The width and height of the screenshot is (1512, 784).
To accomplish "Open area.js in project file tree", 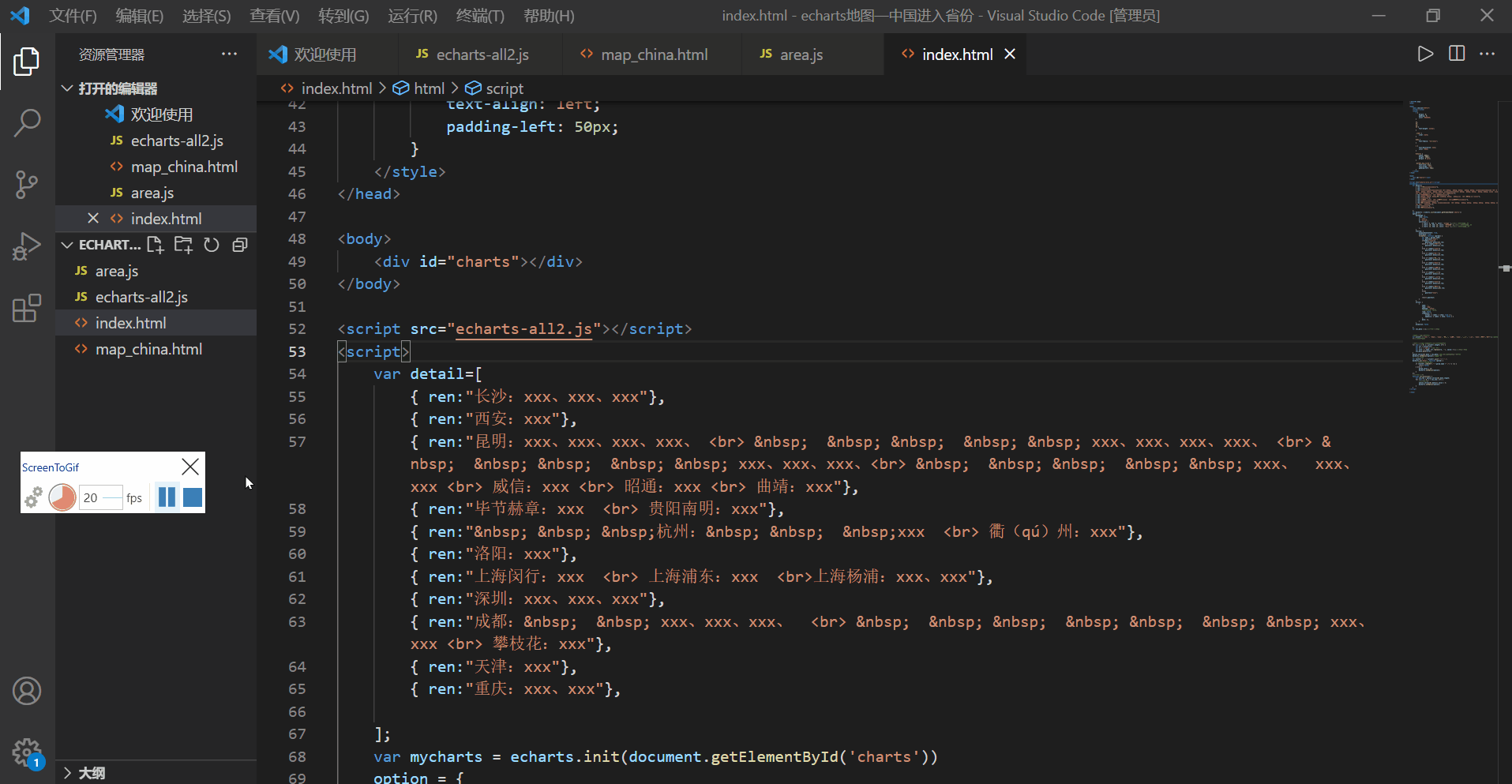I will coord(156,271).
